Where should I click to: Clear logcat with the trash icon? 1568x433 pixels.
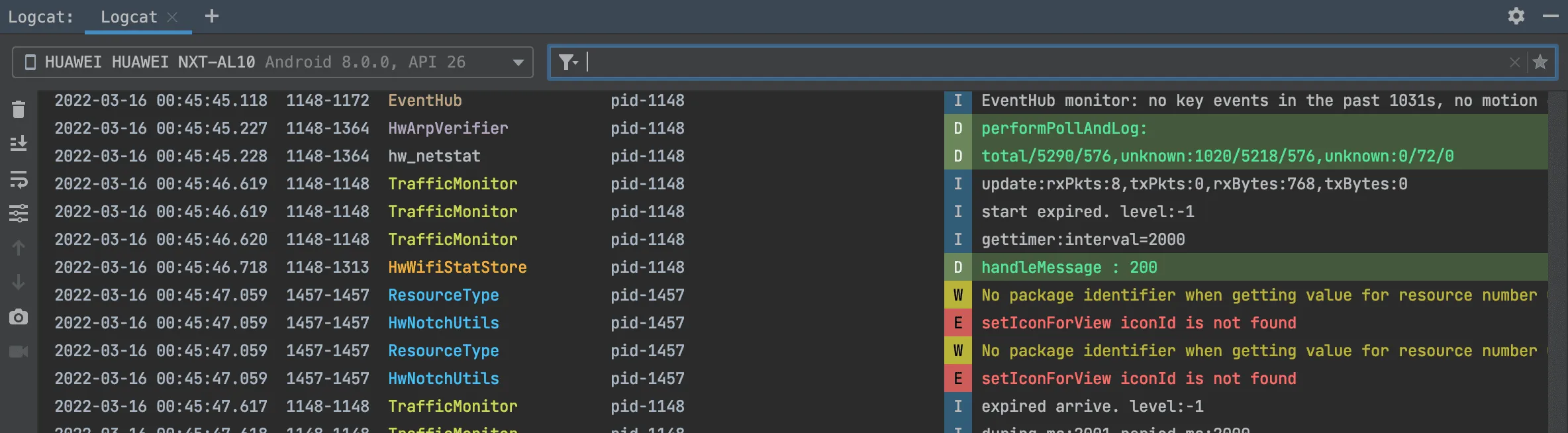[19, 109]
